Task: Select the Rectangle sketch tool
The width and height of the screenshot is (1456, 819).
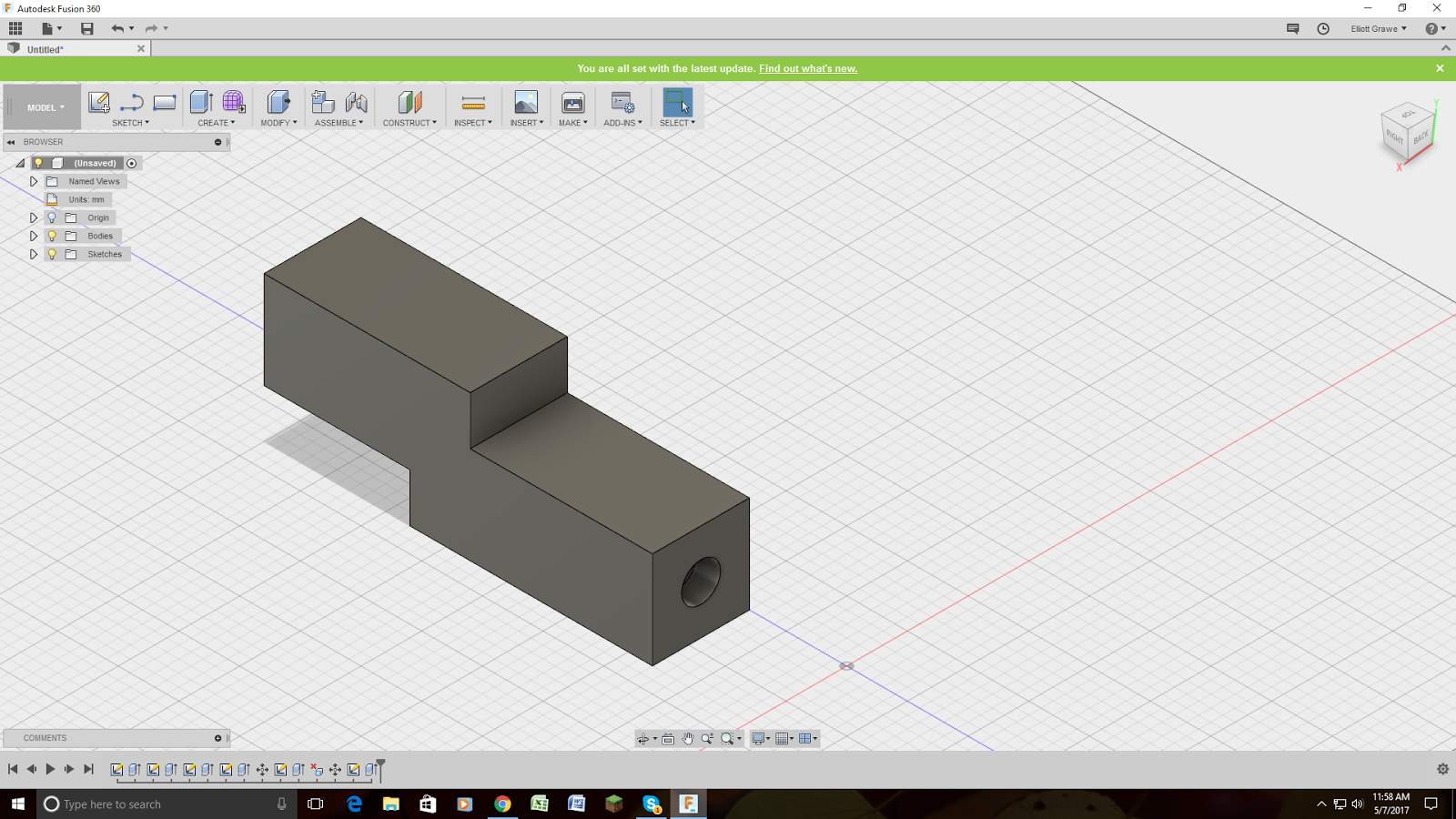Action: 165,102
